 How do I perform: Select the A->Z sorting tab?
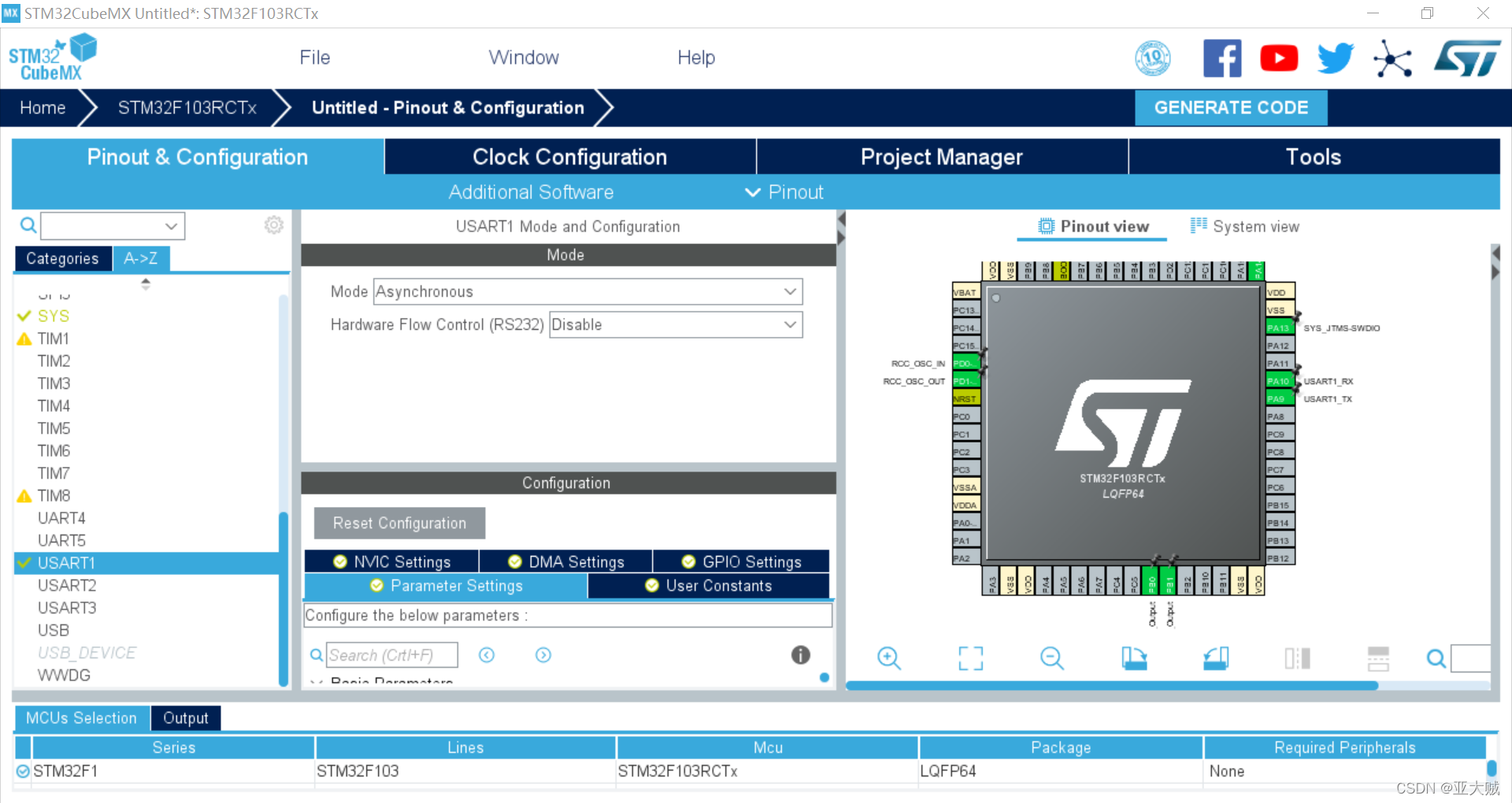pos(140,257)
